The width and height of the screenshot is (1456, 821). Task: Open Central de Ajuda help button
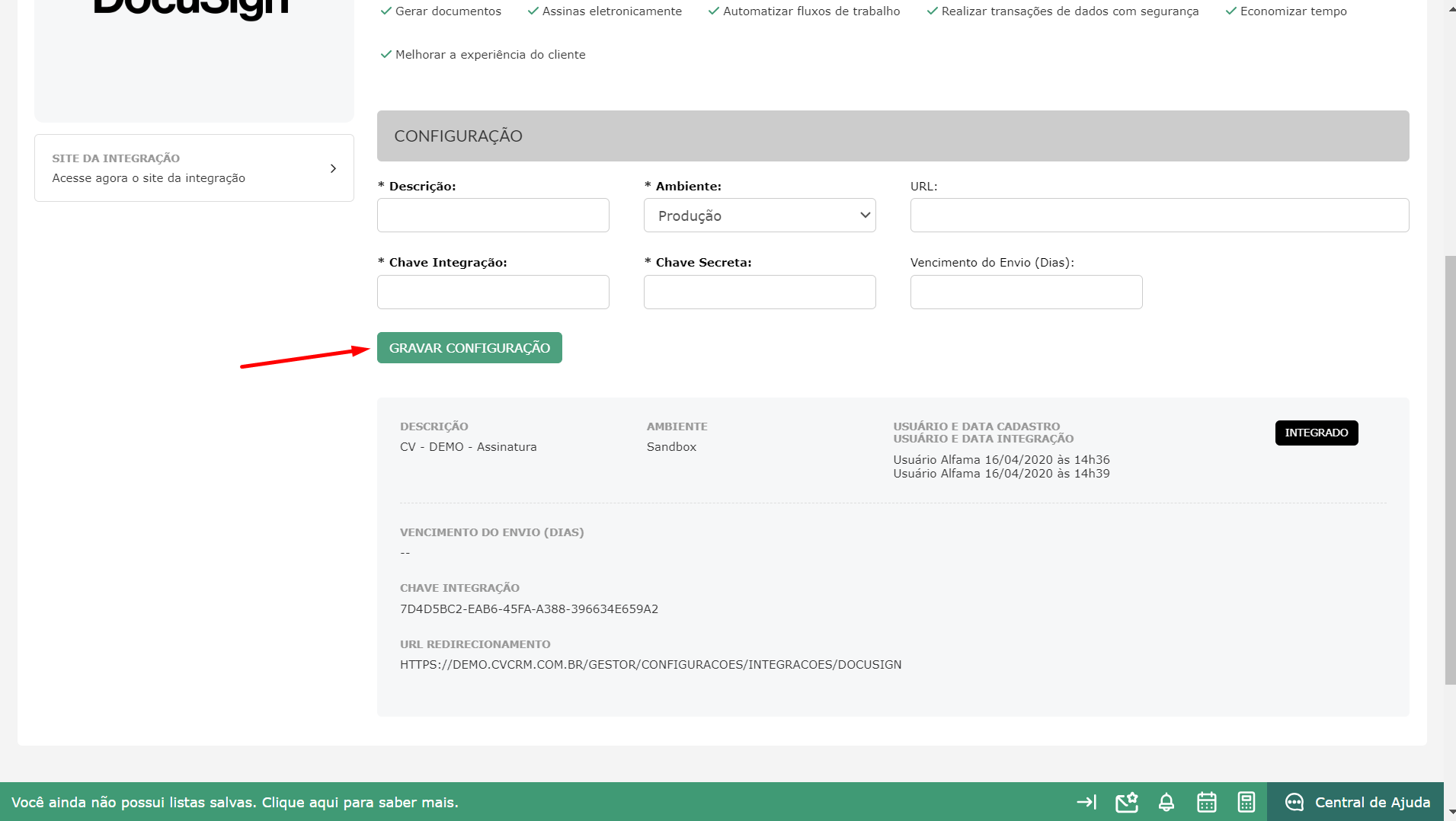point(1355,802)
